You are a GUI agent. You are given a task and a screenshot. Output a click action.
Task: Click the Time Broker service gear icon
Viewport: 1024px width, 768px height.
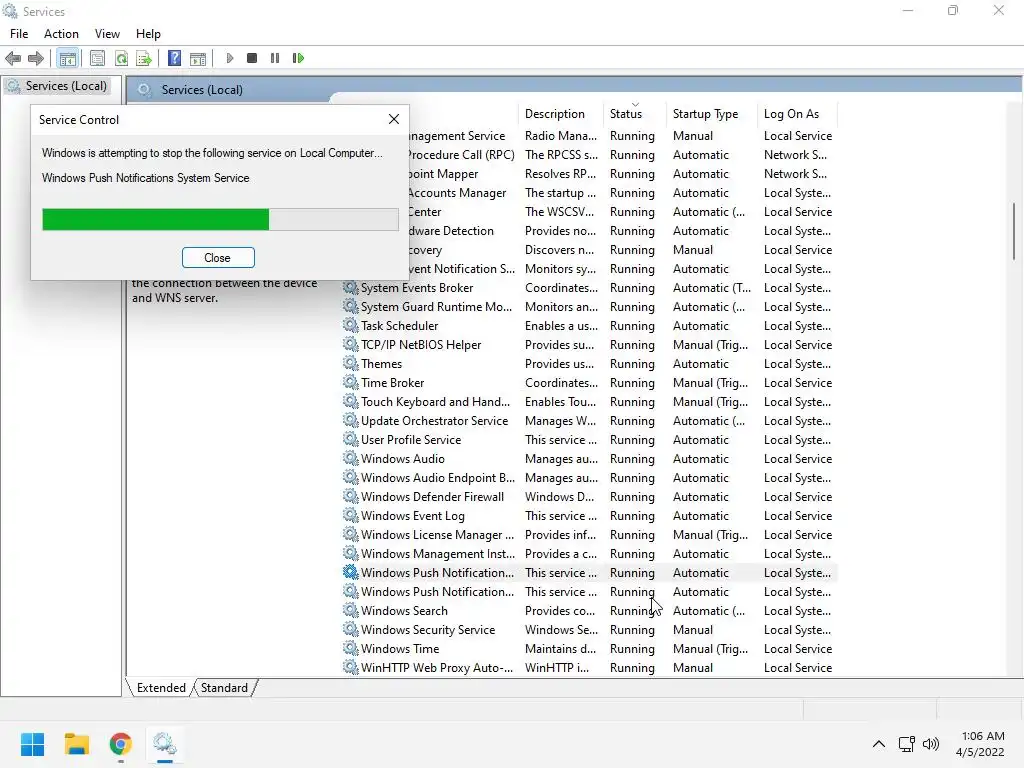351,382
